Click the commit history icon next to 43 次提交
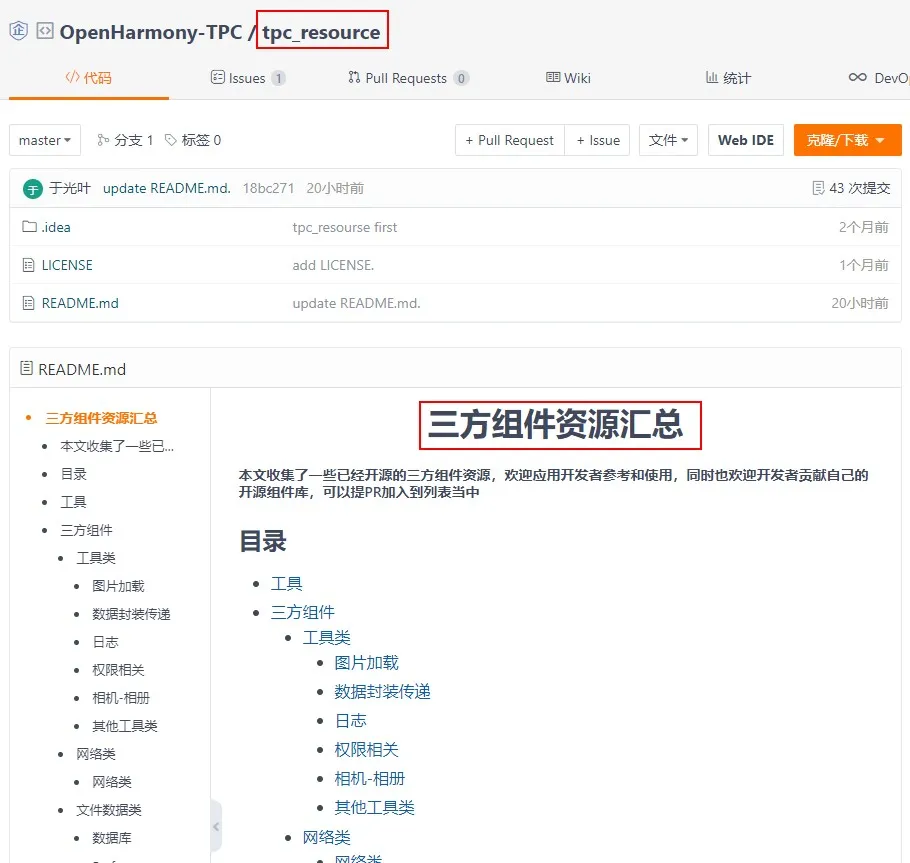 [818, 188]
